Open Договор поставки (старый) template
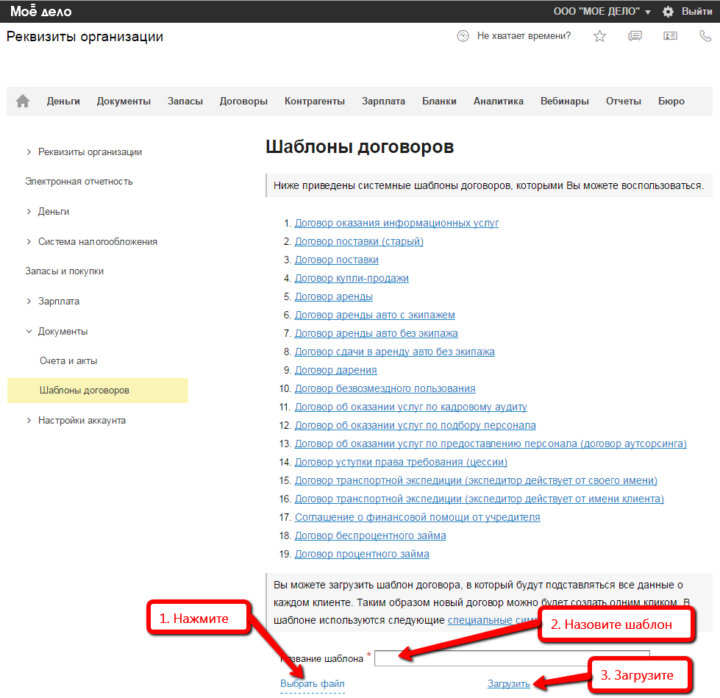The width and height of the screenshot is (720, 698). pos(359,242)
